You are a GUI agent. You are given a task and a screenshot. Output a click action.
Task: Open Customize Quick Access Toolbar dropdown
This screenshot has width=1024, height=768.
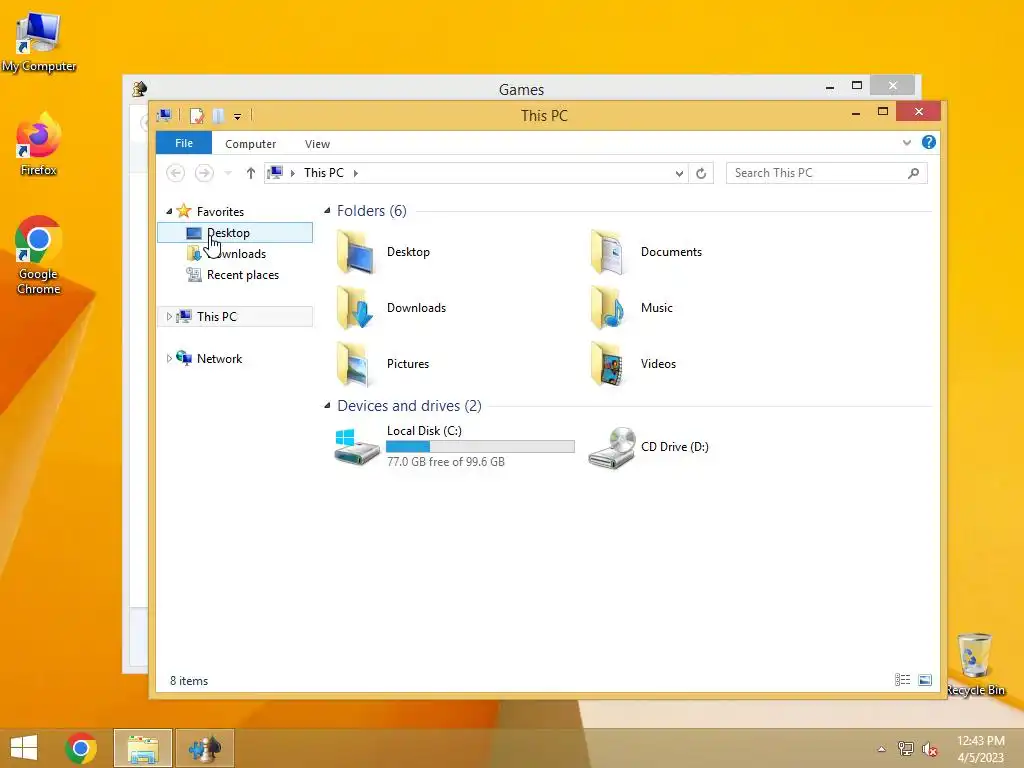[238, 116]
